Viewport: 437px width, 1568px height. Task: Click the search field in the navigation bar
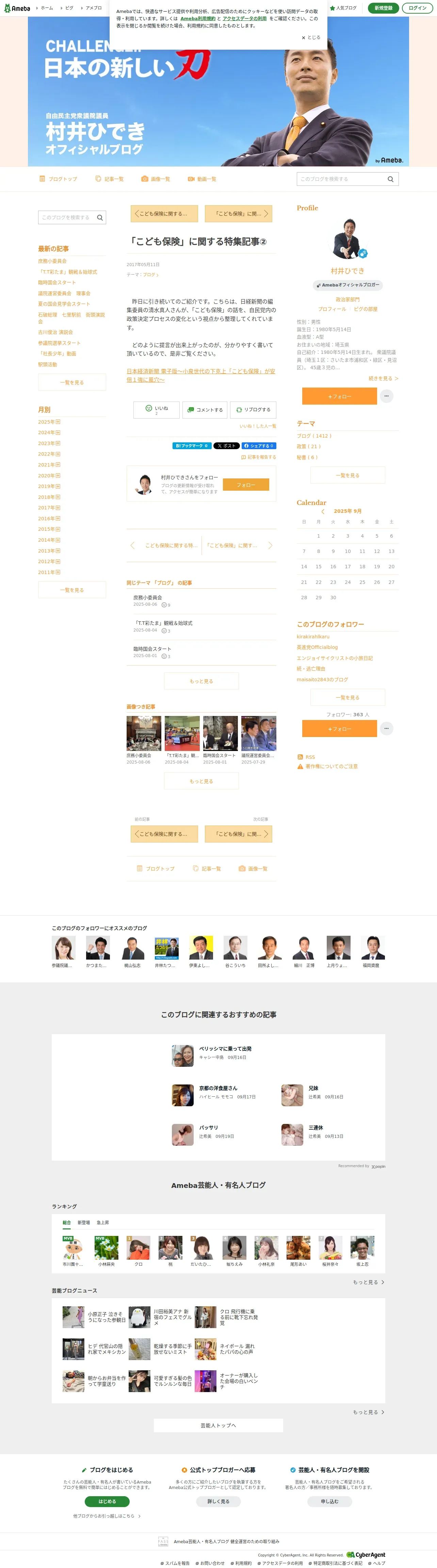(340, 179)
